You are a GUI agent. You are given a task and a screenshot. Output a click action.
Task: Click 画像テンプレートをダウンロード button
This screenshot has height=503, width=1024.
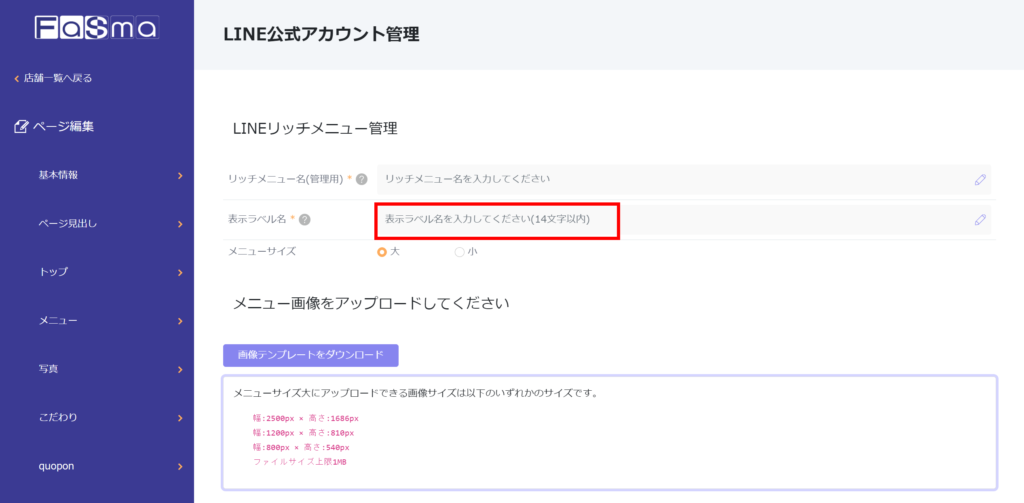click(x=311, y=355)
